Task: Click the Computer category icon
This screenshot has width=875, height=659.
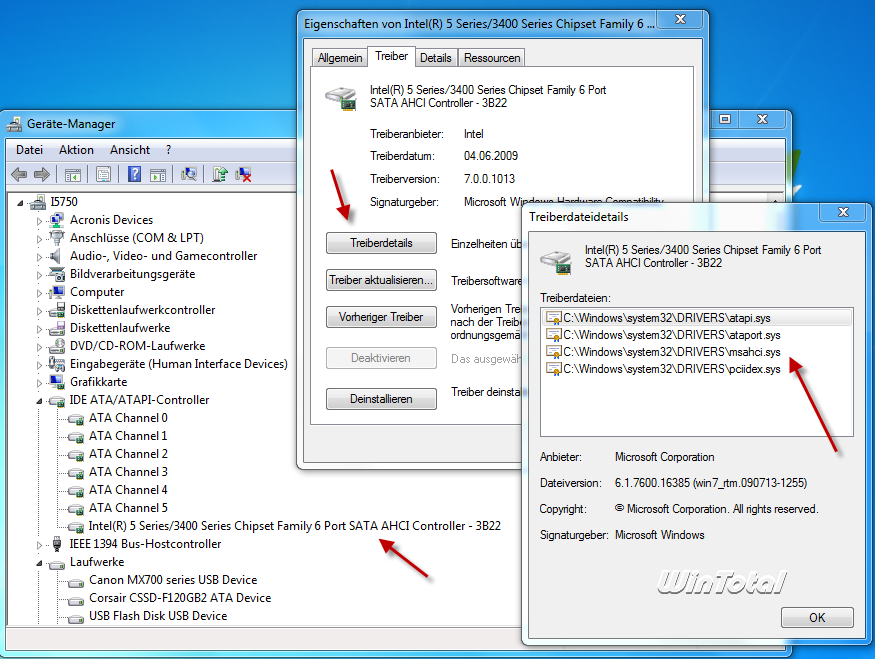Action: pyautogui.click(x=56, y=292)
